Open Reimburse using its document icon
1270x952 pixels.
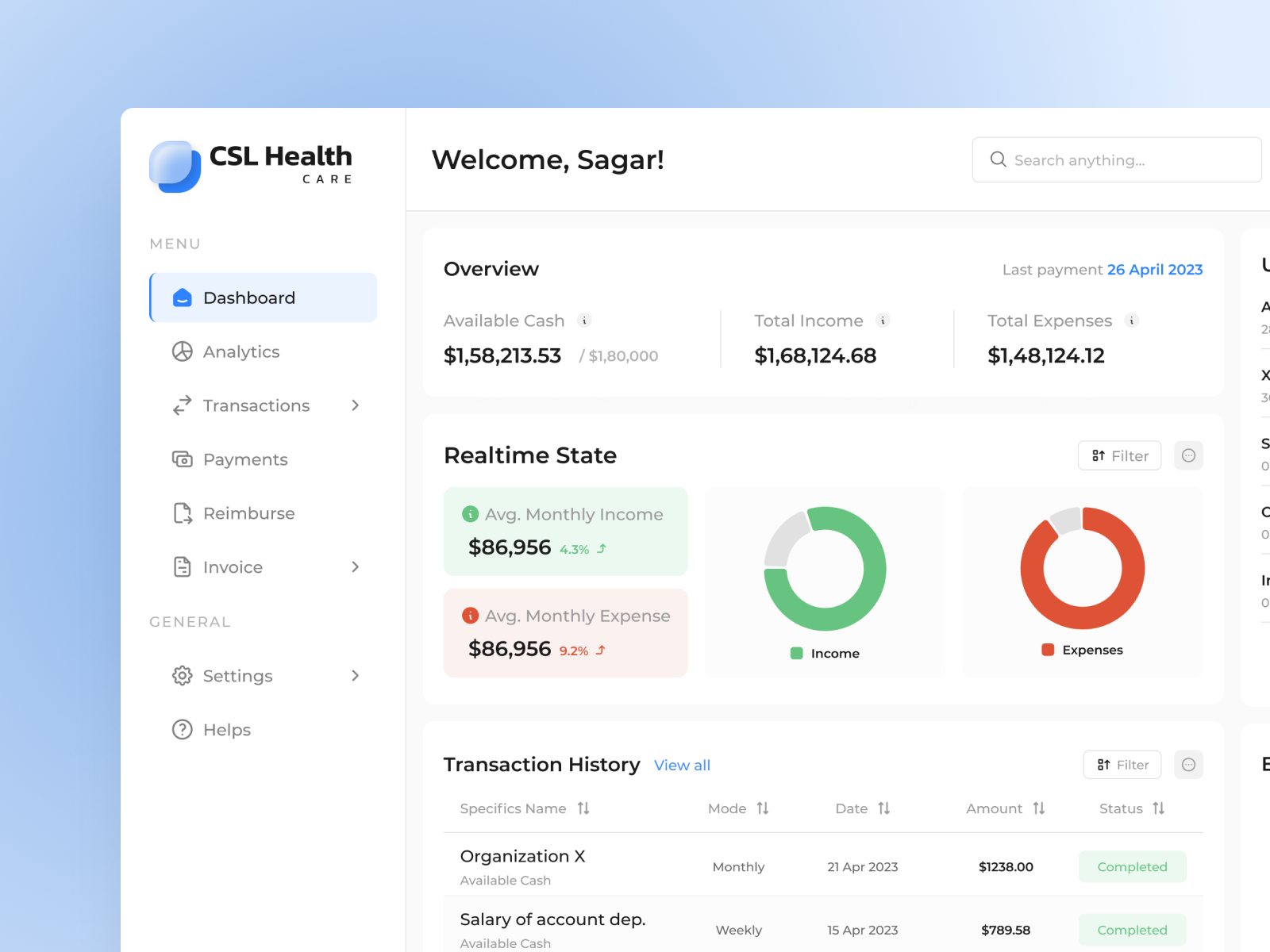(x=182, y=513)
